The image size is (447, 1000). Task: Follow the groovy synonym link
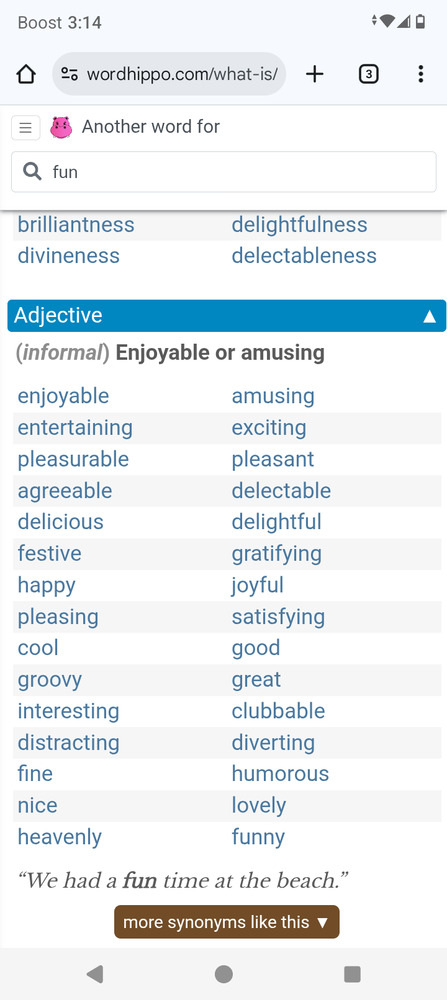[x=50, y=680]
